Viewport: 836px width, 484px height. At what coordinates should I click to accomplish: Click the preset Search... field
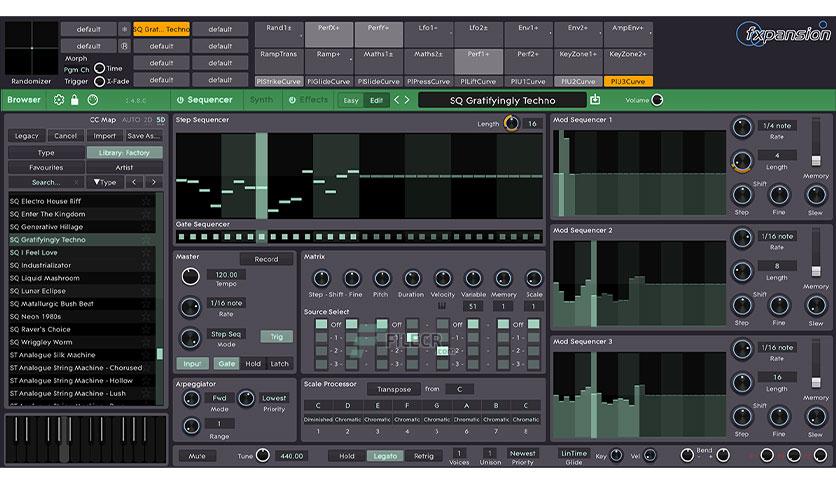[46, 182]
